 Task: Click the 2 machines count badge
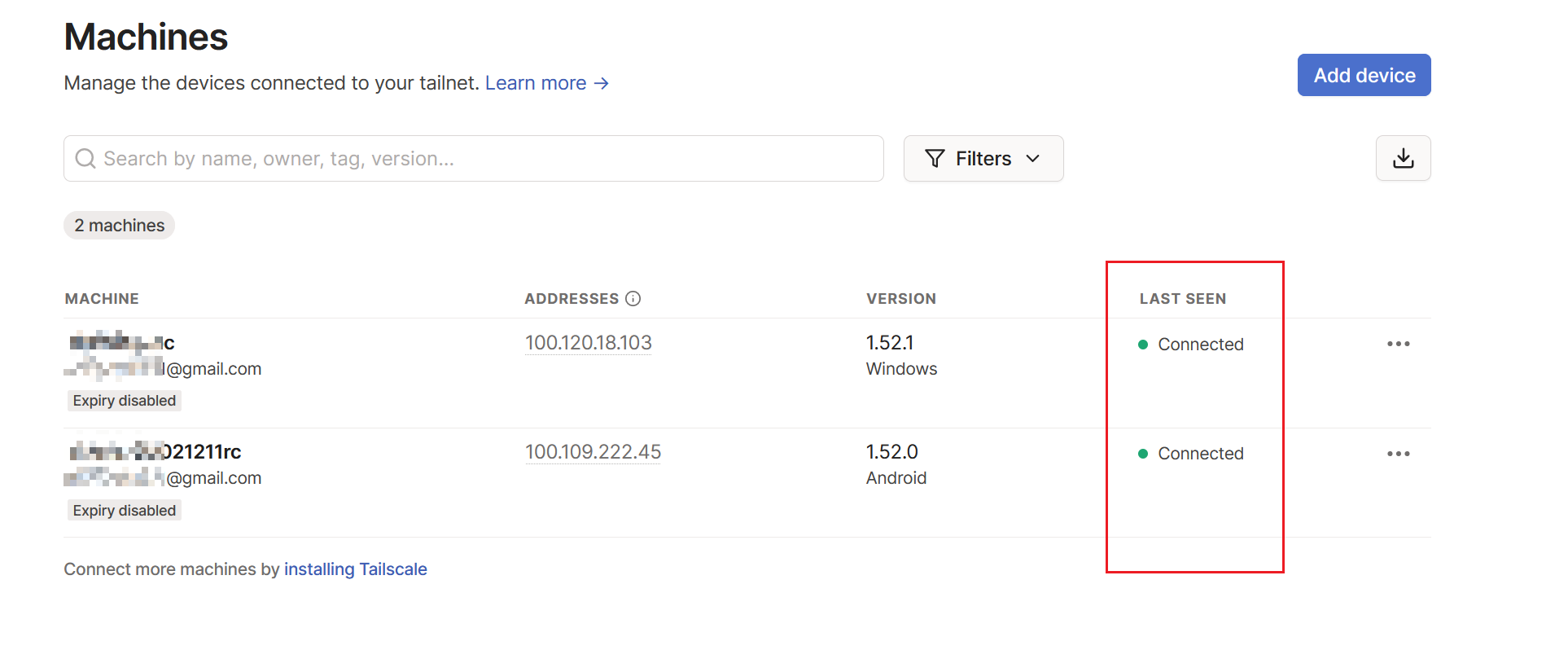tap(120, 226)
